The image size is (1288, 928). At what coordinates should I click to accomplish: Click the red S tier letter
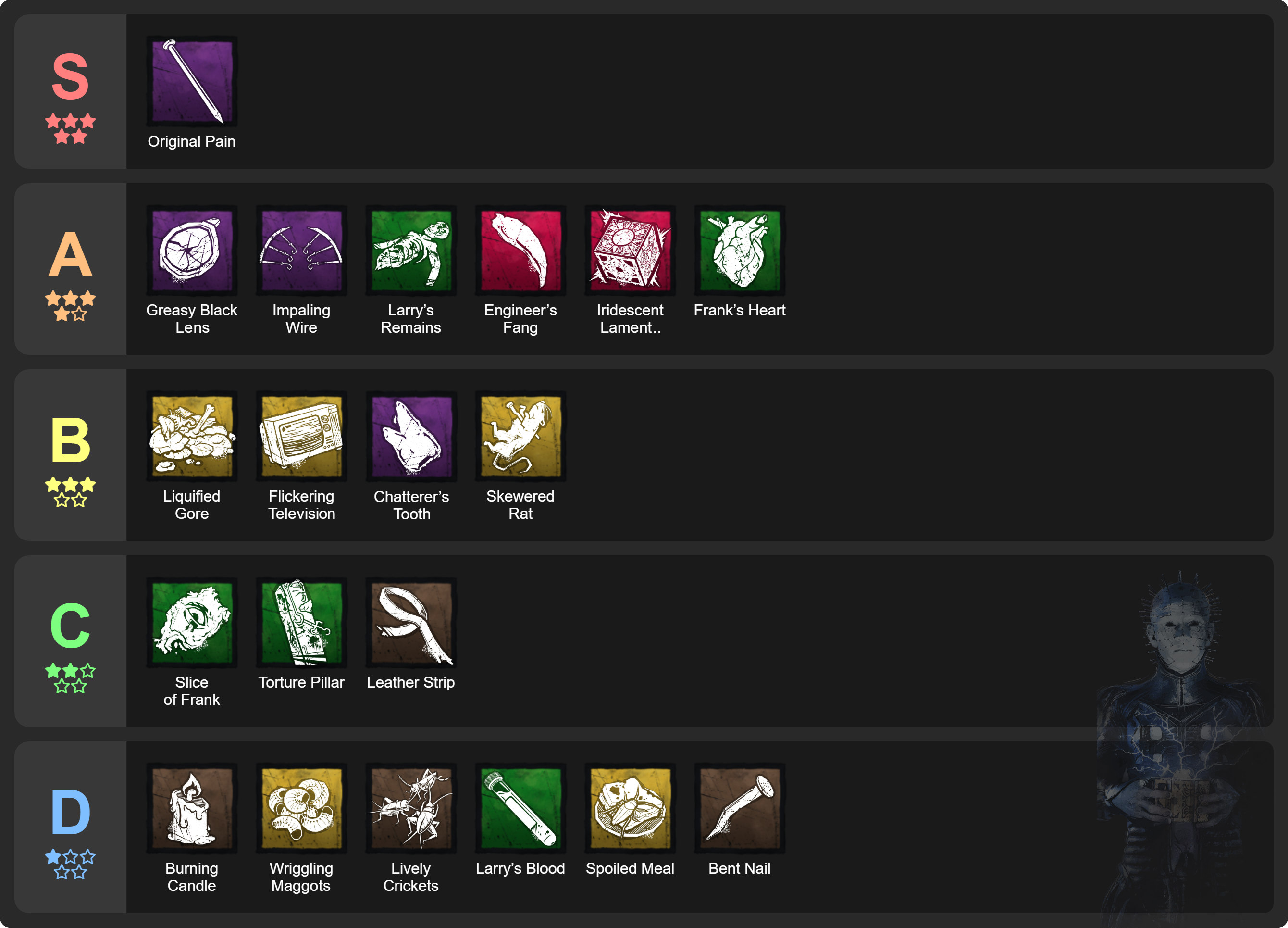[71, 77]
